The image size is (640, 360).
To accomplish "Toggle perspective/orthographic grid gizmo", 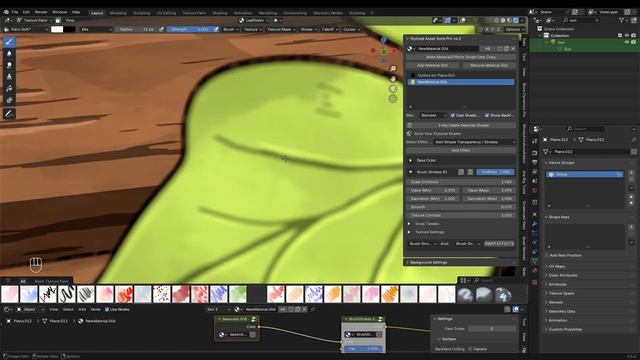I will tap(393, 98).
